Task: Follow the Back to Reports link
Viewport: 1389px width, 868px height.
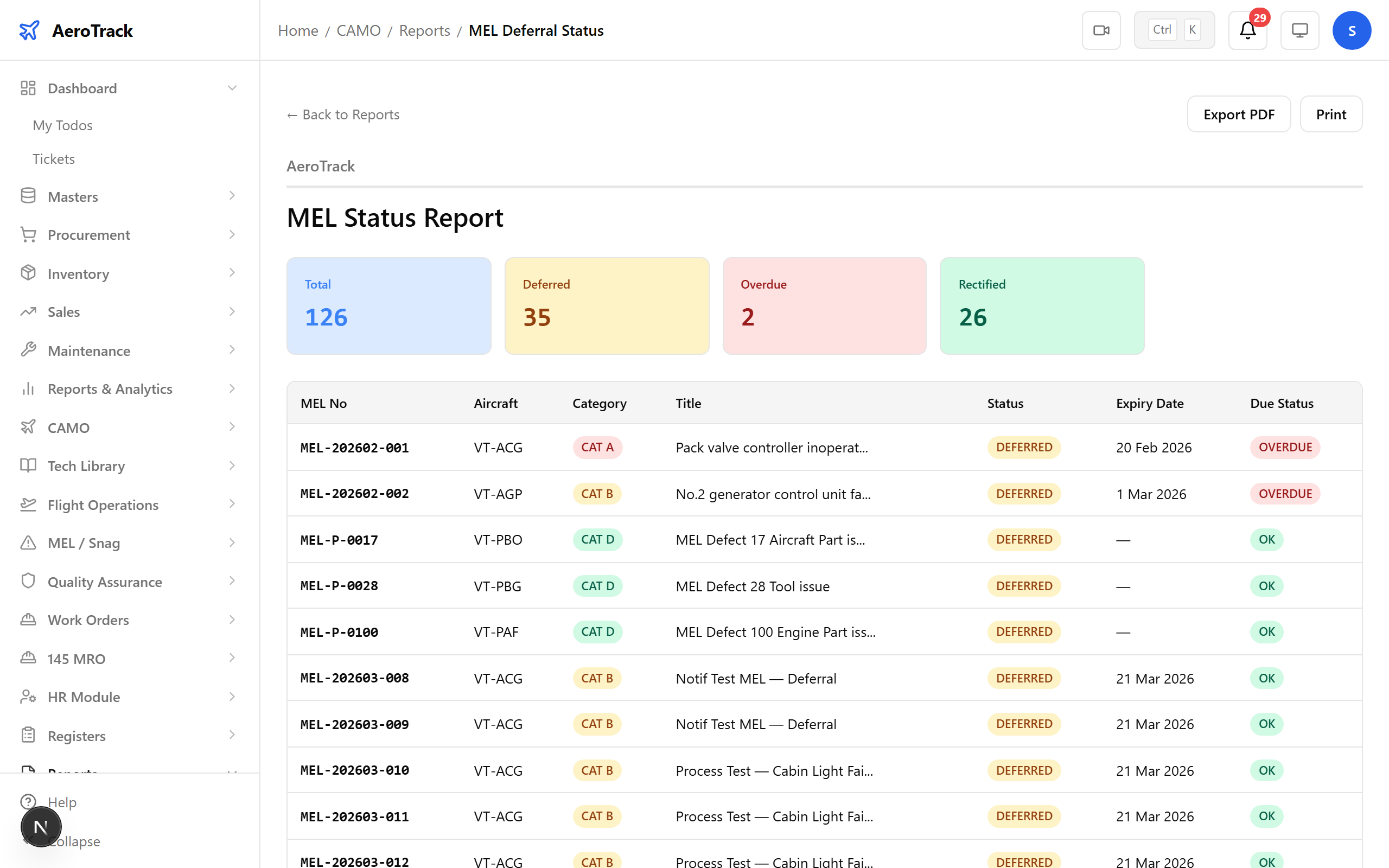Action: click(343, 114)
